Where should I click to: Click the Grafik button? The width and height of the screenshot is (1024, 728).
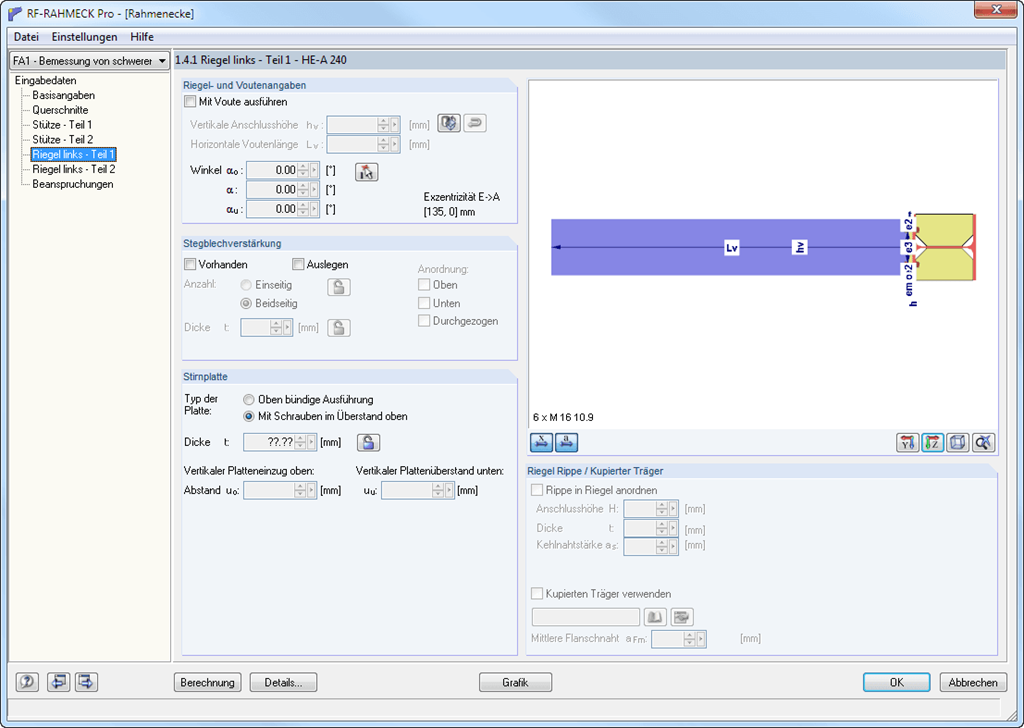515,682
